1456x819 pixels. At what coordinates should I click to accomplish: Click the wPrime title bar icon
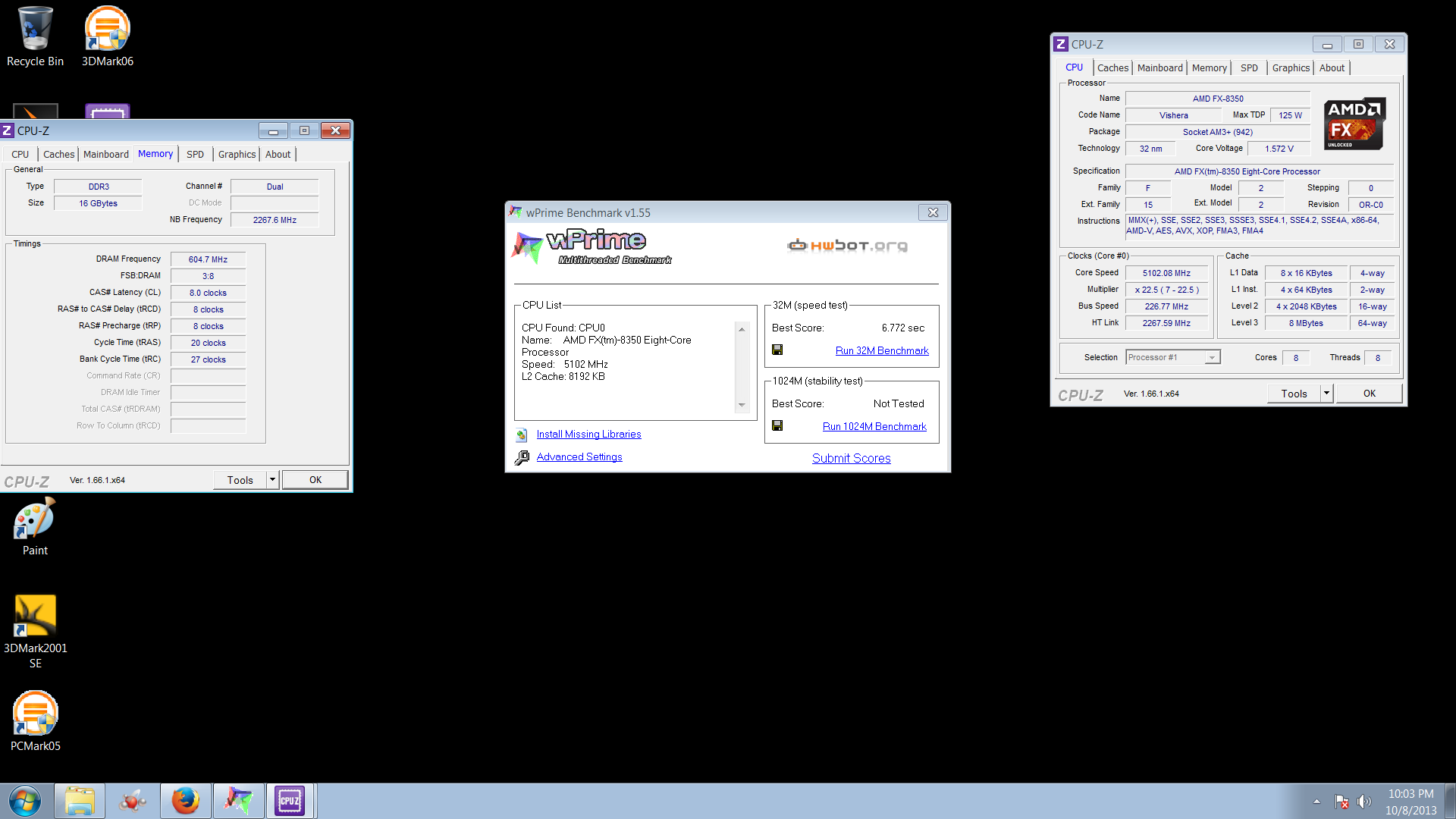[516, 212]
